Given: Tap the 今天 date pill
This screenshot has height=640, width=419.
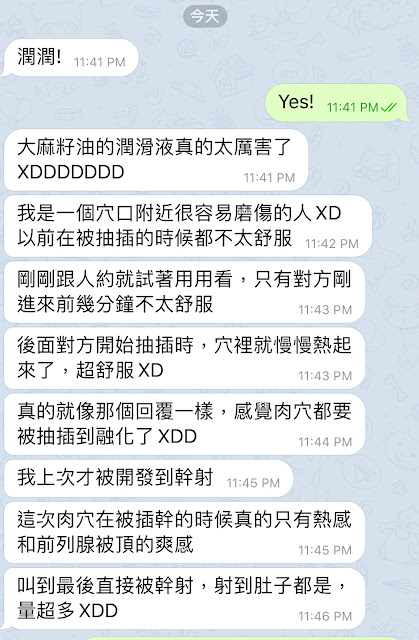Looking at the screenshot, I should [x=205, y=17].
